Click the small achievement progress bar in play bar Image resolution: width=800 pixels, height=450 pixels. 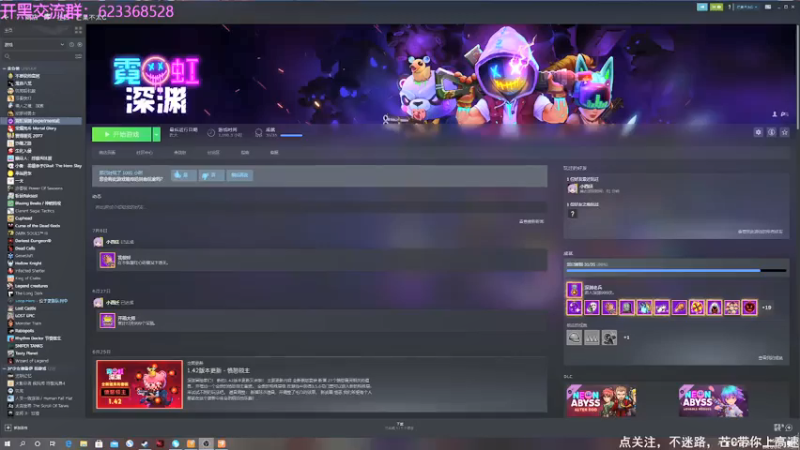[x=291, y=136]
